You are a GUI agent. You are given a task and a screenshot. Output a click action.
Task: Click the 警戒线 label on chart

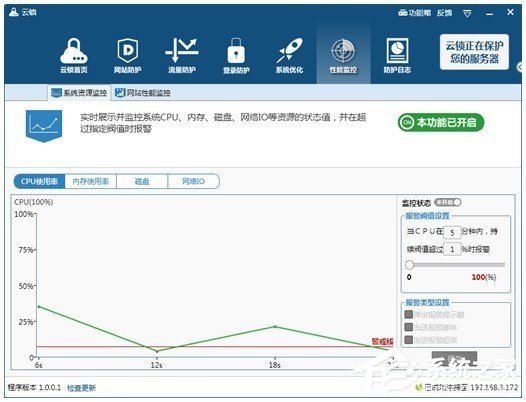tap(382, 342)
